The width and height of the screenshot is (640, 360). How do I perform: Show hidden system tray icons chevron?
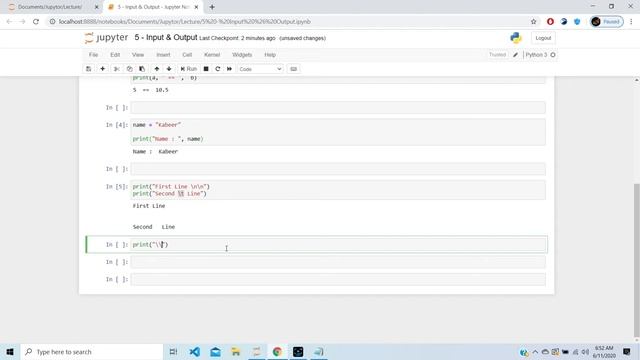point(535,352)
